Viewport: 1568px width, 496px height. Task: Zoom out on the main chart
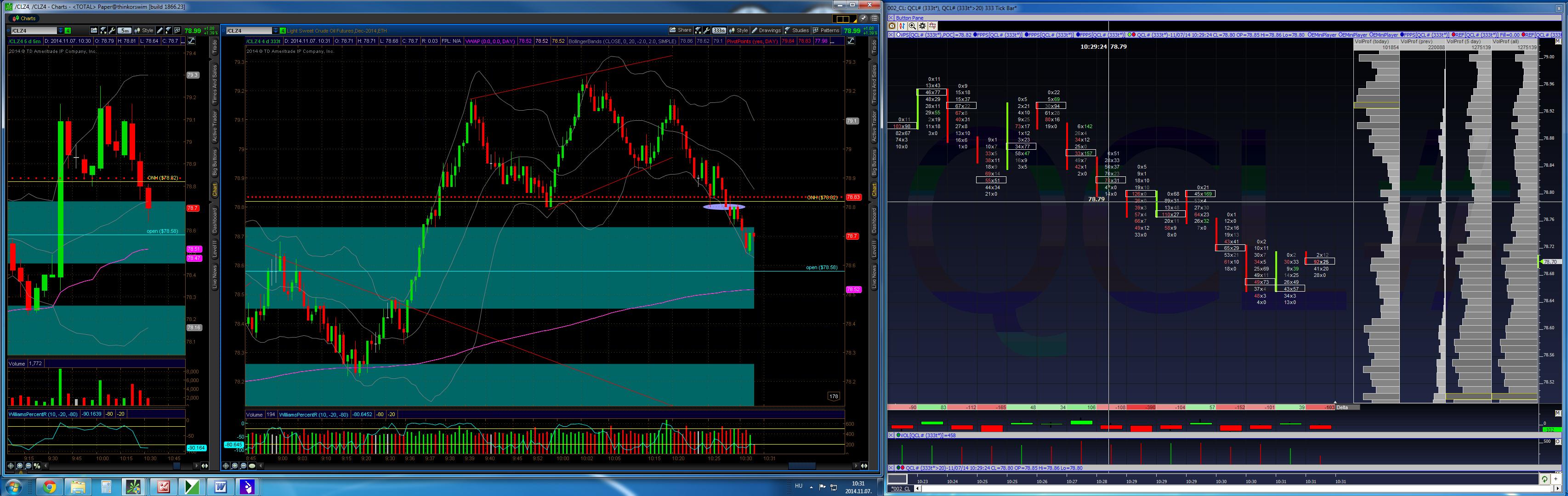point(244,466)
